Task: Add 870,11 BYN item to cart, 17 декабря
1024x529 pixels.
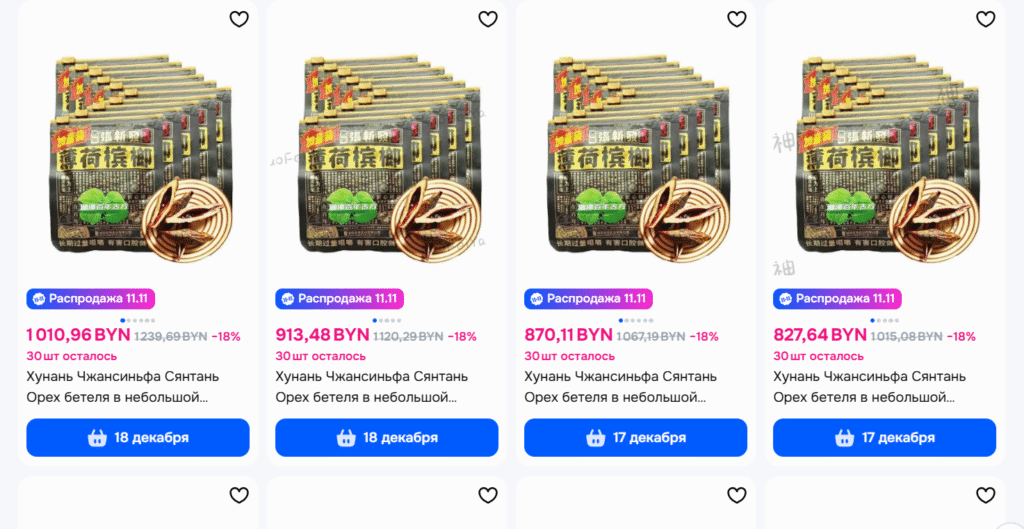Action: pos(635,438)
